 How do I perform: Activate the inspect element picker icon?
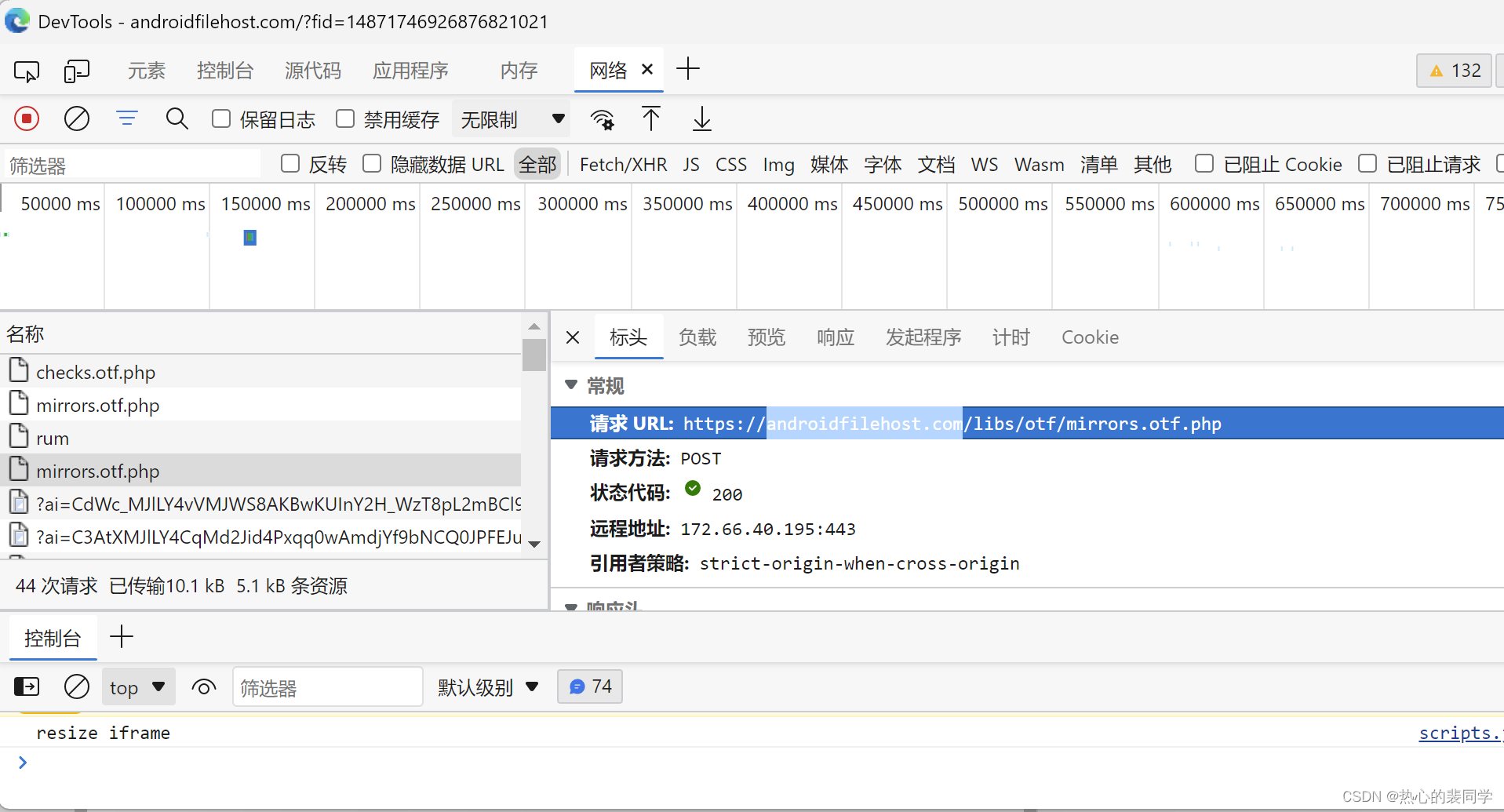pyautogui.click(x=27, y=71)
